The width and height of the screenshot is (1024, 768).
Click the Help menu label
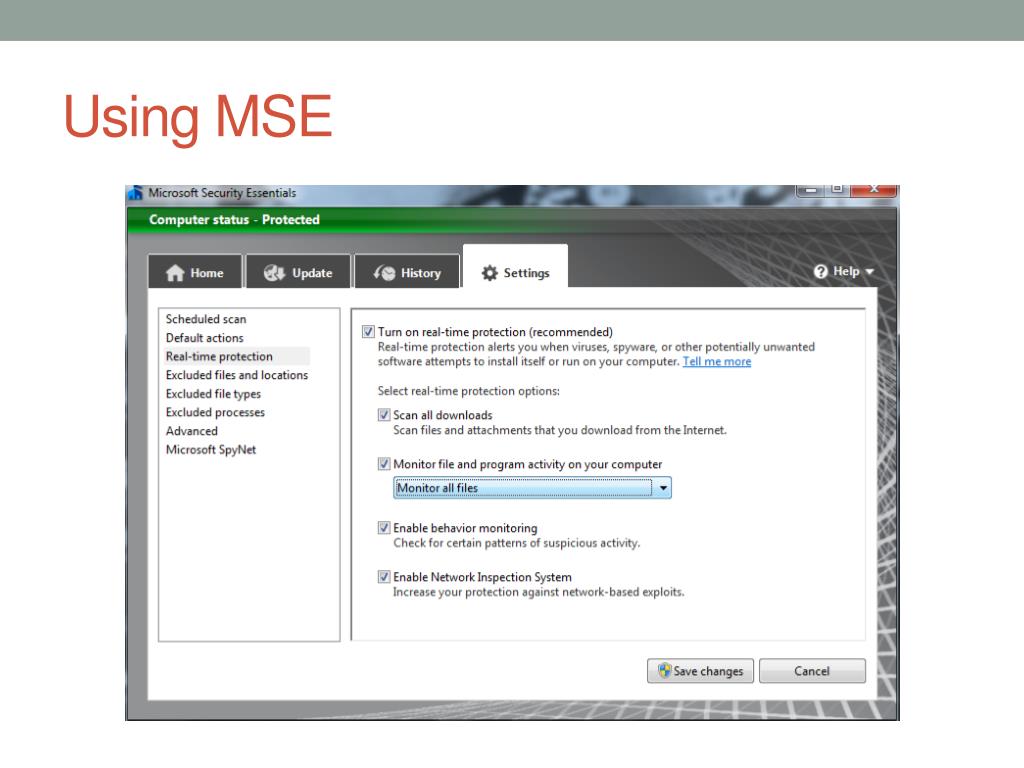846,271
